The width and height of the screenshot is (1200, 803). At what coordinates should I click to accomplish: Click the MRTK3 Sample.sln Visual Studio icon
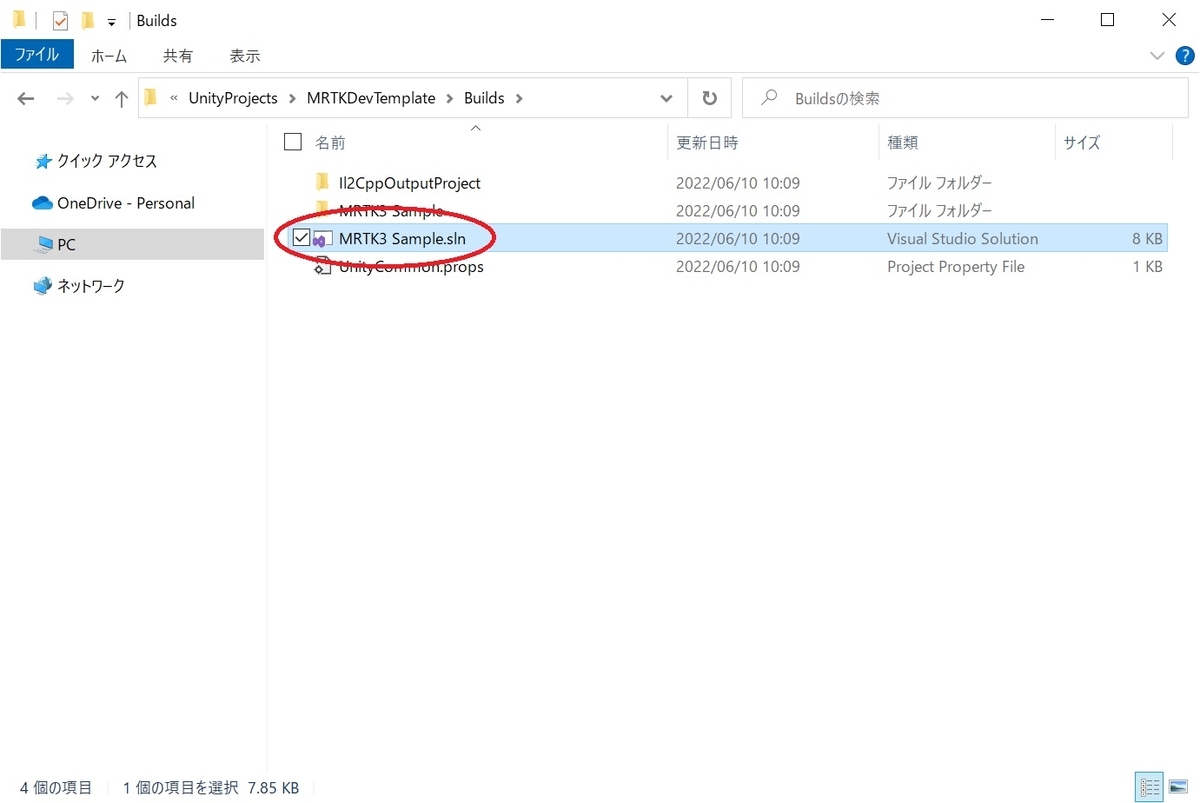323,239
